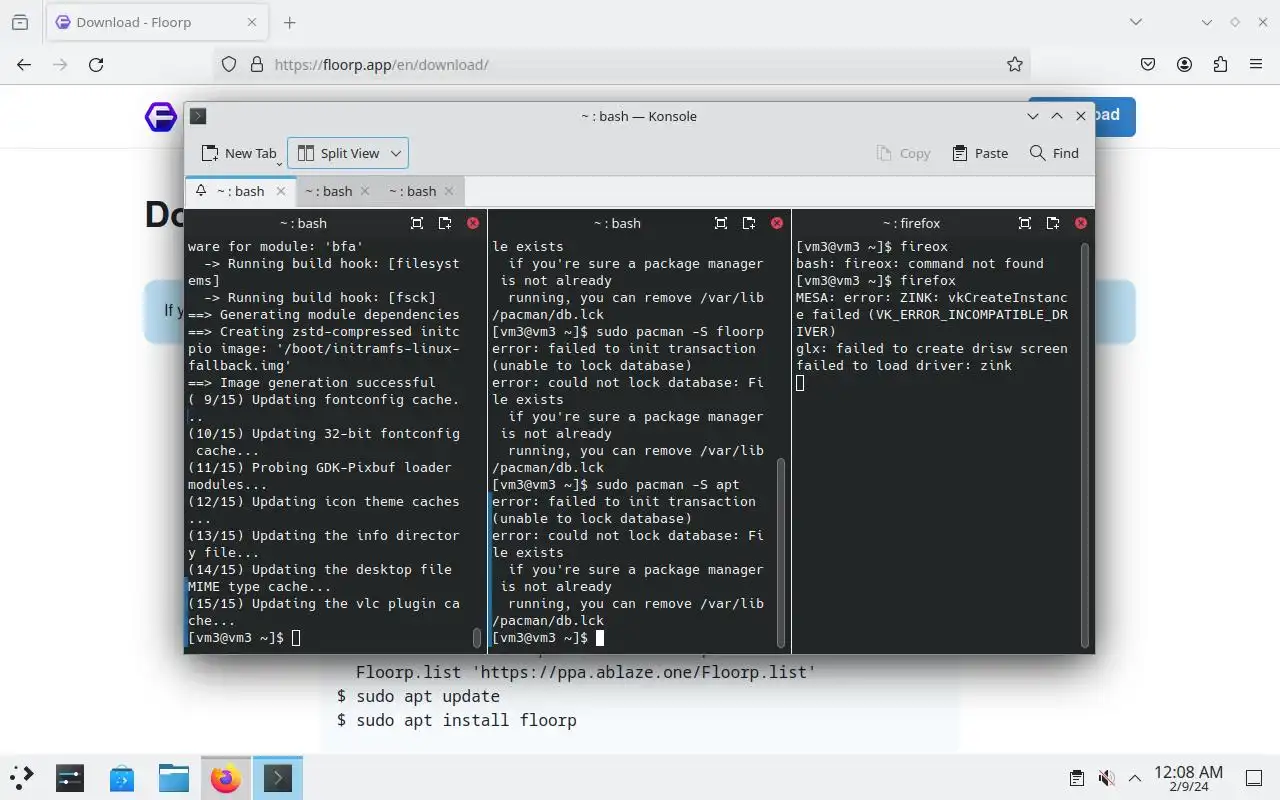Click 'sudo pacman -S apt' command line

[x=616, y=484]
